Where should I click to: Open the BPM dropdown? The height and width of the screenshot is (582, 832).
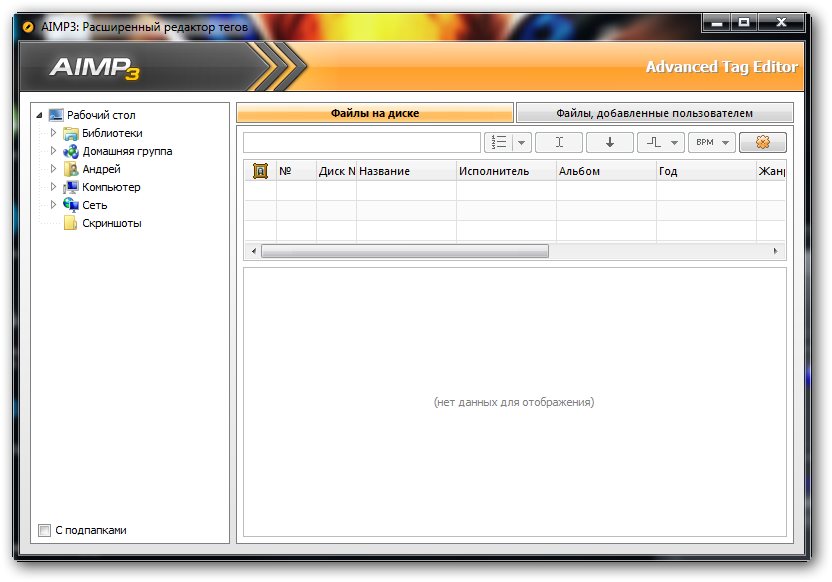(x=711, y=143)
